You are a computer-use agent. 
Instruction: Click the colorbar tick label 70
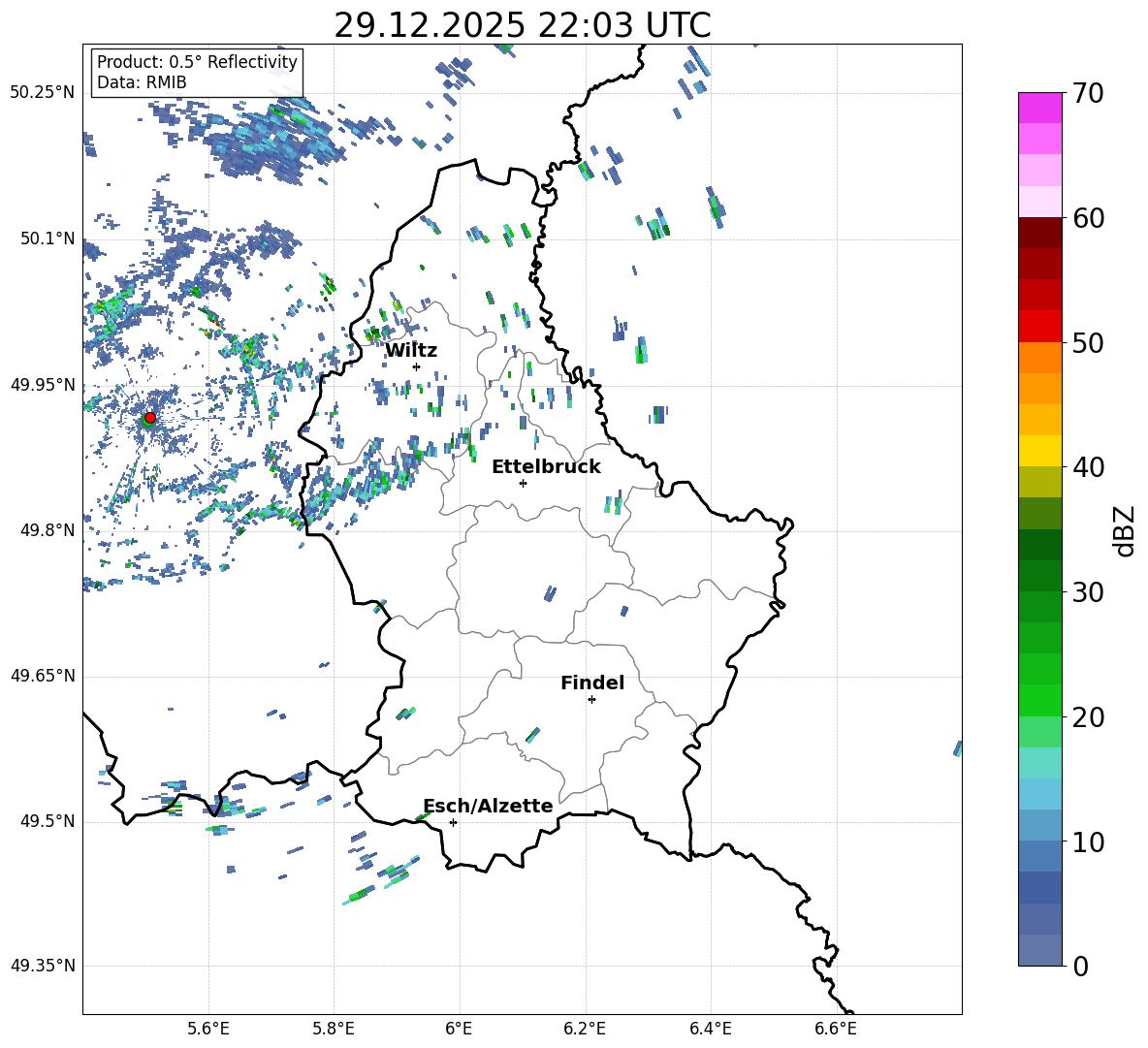click(1089, 94)
